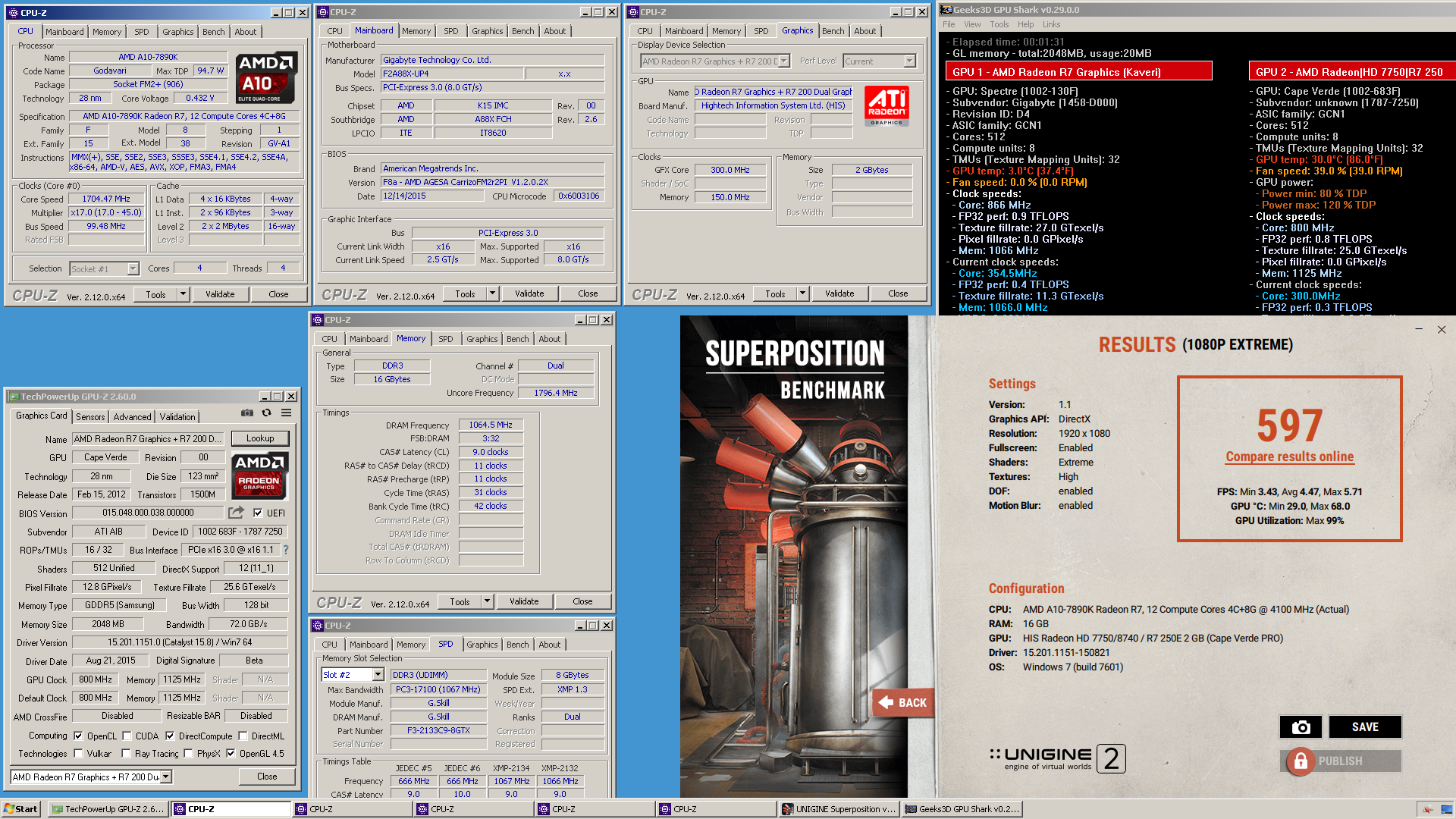Click Close in the CPU-Z Mainboard window
This screenshot has height=819, width=1456.
click(588, 293)
